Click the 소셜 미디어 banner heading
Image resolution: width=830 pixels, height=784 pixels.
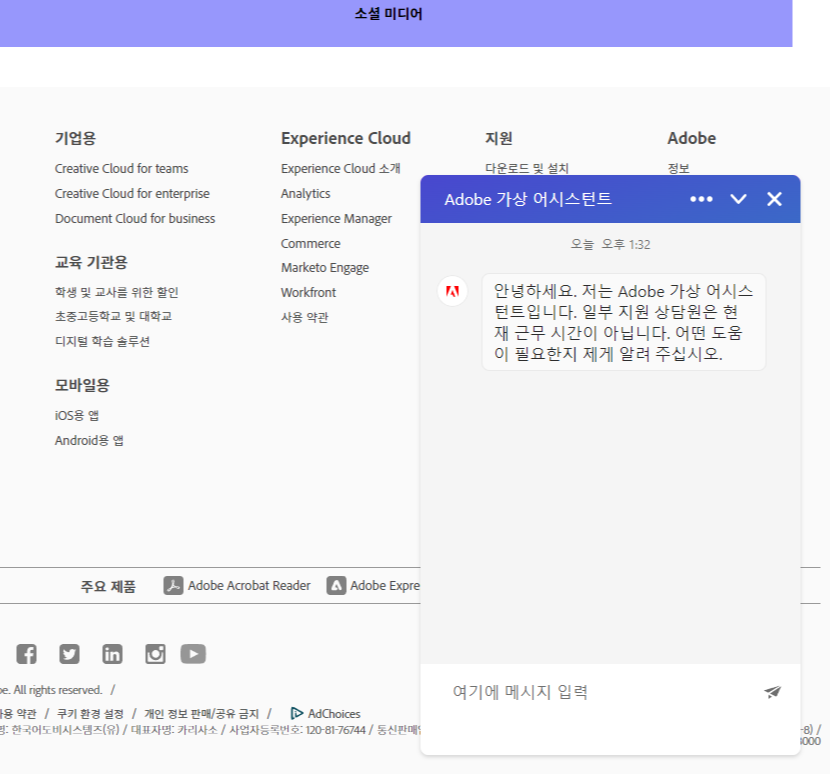click(389, 14)
